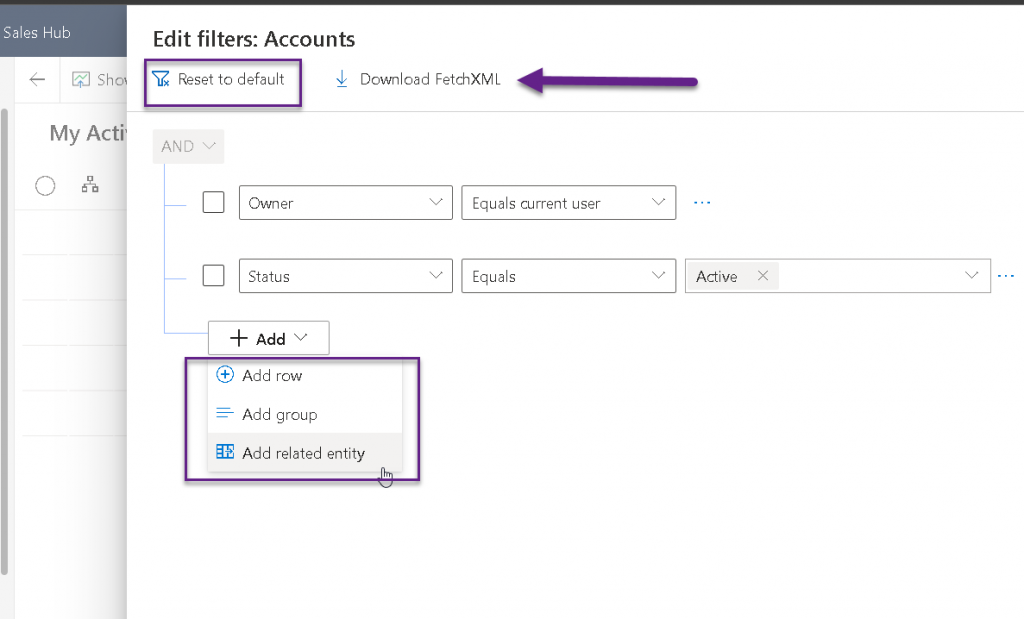Image resolution: width=1024 pixels, height=619 pixels.
Task: Click the Reset to default filter icon
Action: pyautogui.click(x=161, y=79)
